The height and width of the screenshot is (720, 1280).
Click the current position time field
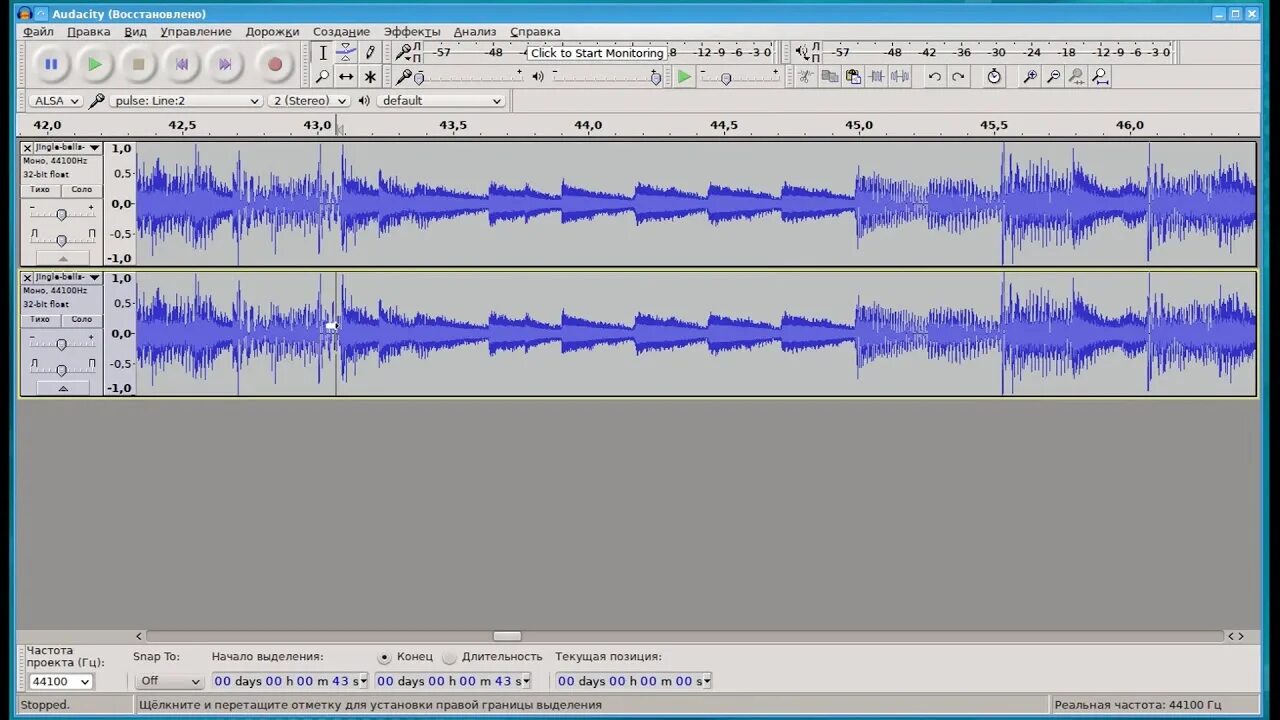[634, 681]
